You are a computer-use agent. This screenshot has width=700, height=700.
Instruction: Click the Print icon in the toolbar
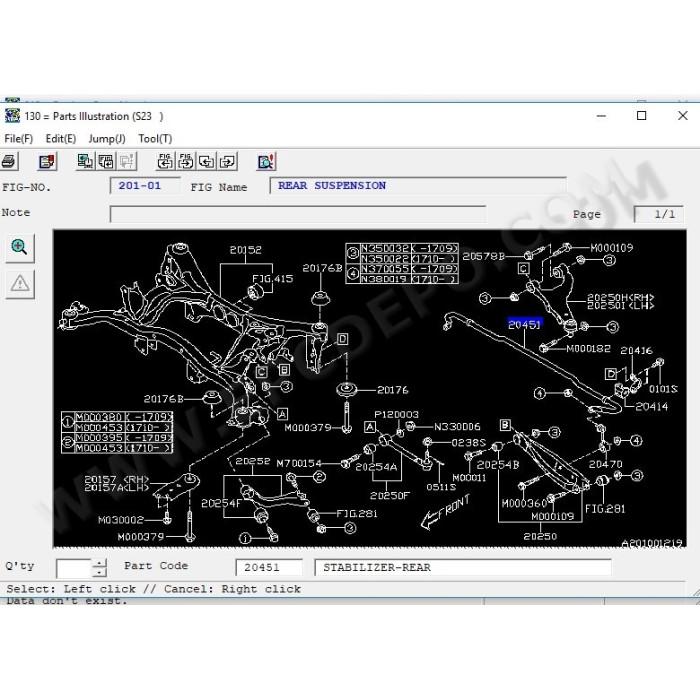[8, 162]
